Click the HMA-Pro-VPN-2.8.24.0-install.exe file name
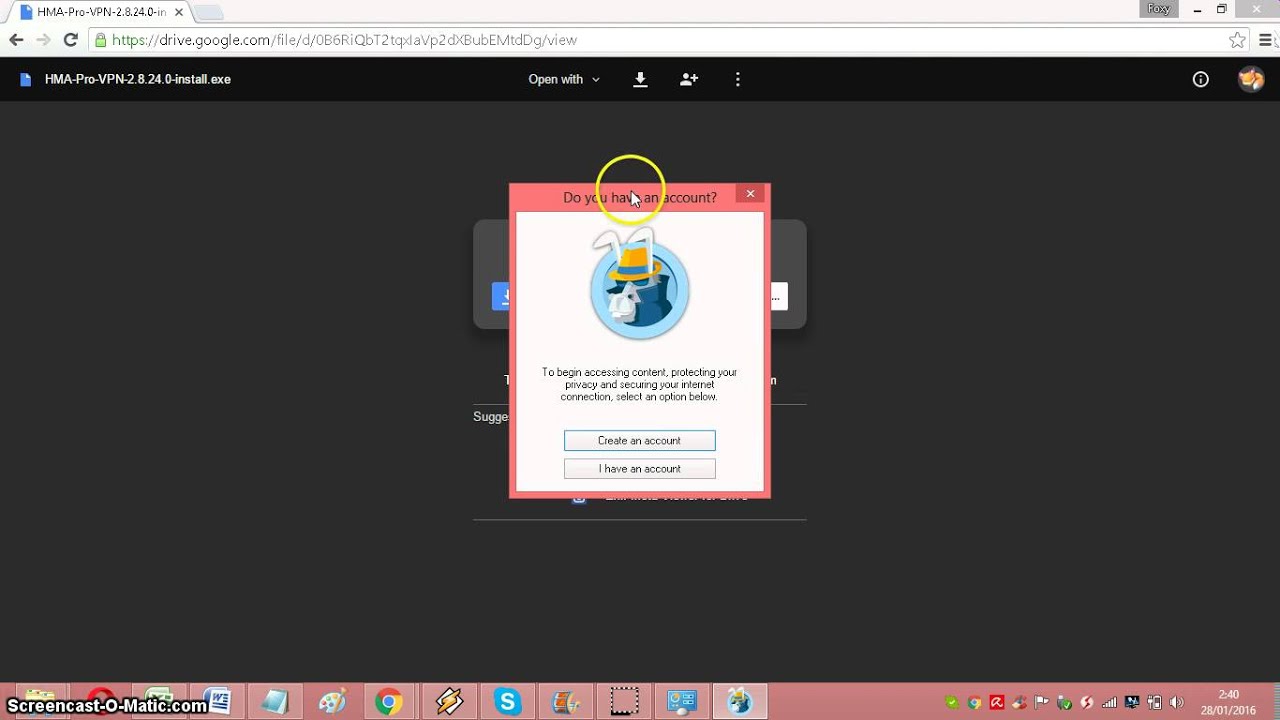 (x=138, y=79)
